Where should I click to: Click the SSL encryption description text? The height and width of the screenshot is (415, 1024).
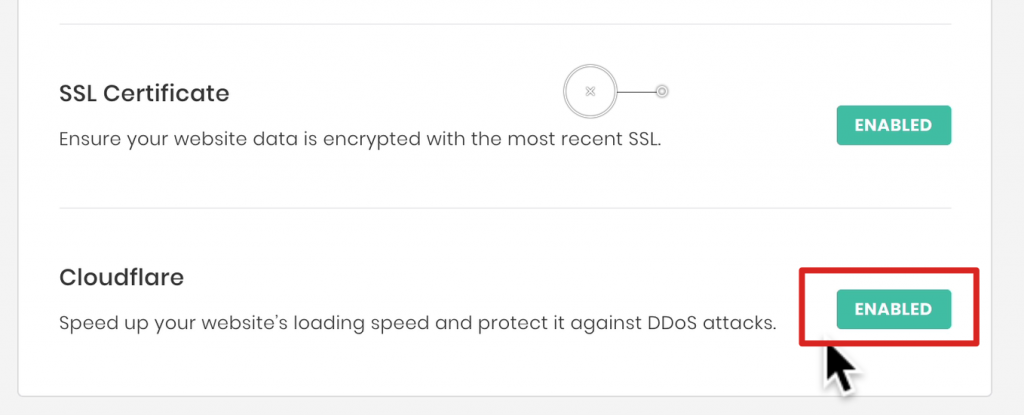tap(360, 139)
